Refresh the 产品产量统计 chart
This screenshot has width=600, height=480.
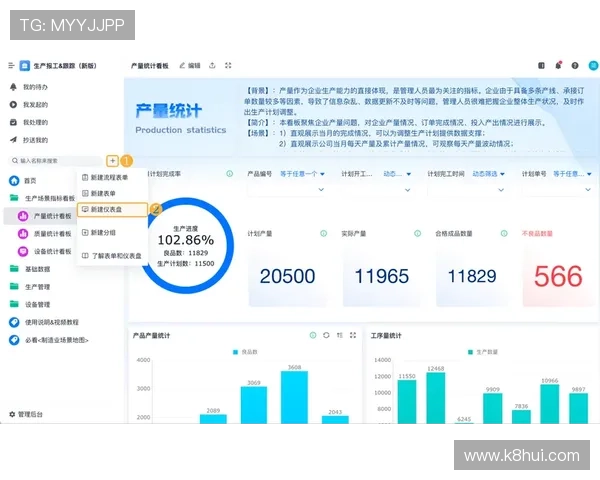tap(326, 335)
